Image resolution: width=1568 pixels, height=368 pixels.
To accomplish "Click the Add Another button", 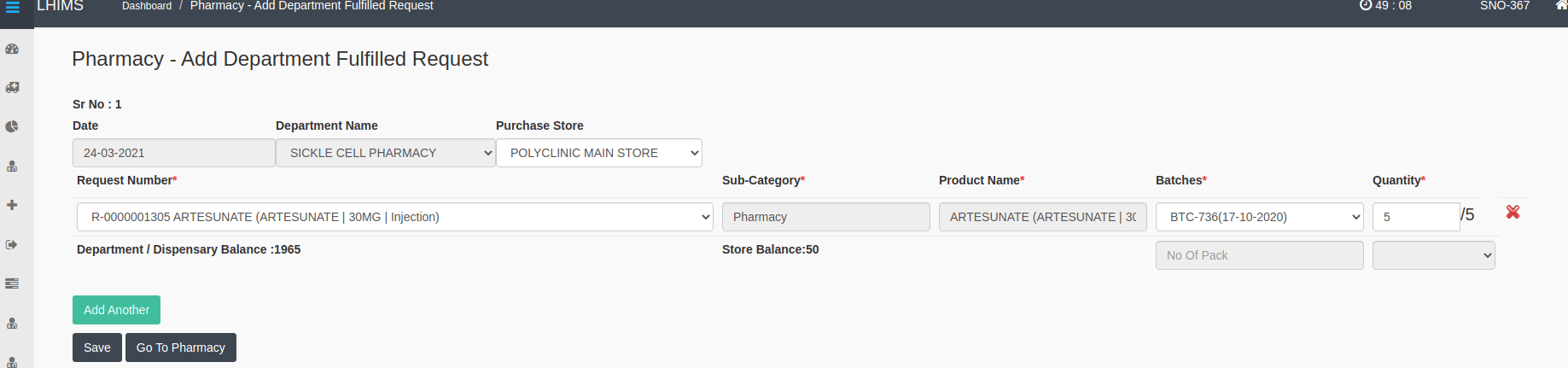I will tap(116, 310).
